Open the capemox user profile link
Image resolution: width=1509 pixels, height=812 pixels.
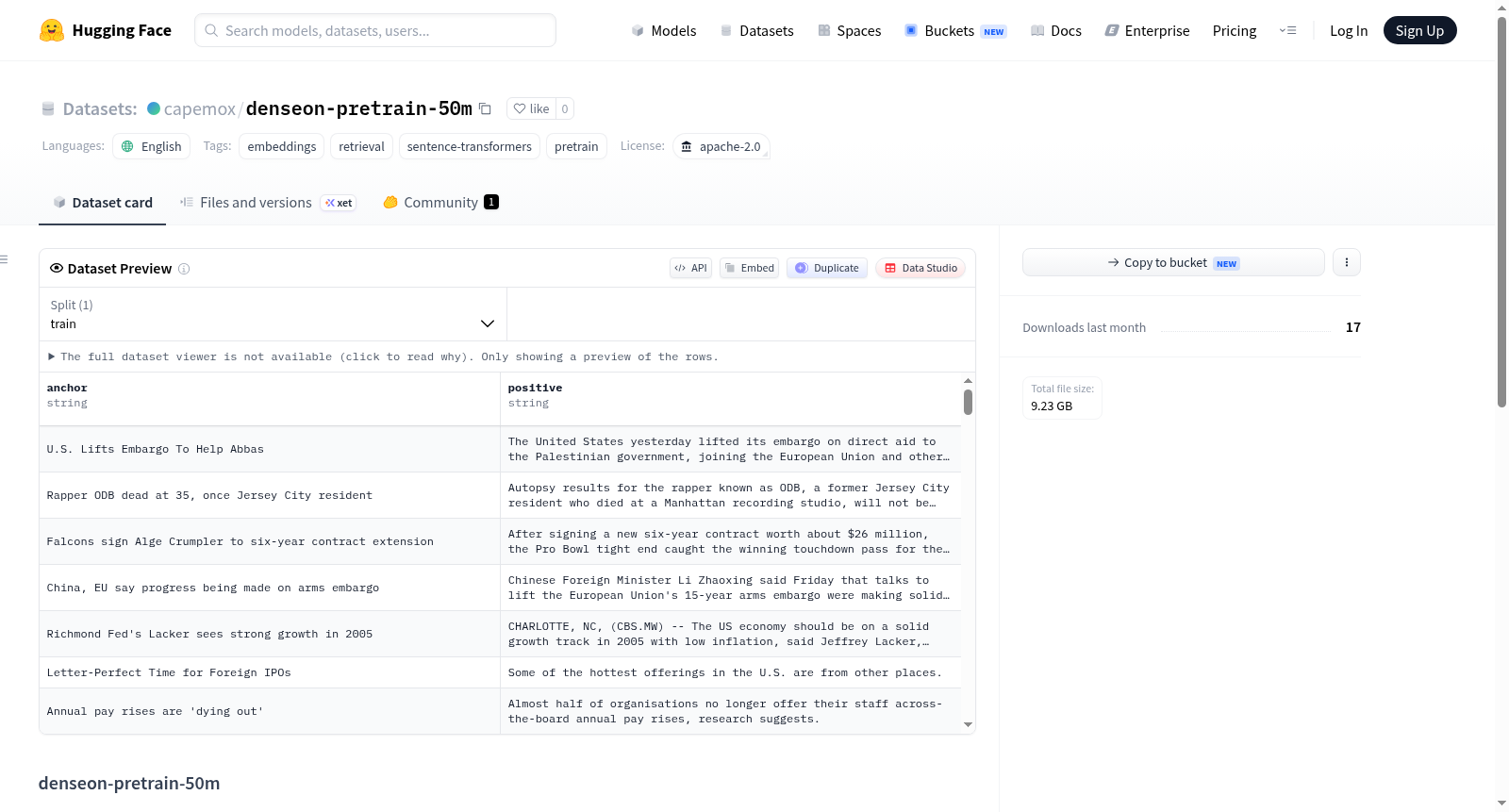tap(200, 108)
